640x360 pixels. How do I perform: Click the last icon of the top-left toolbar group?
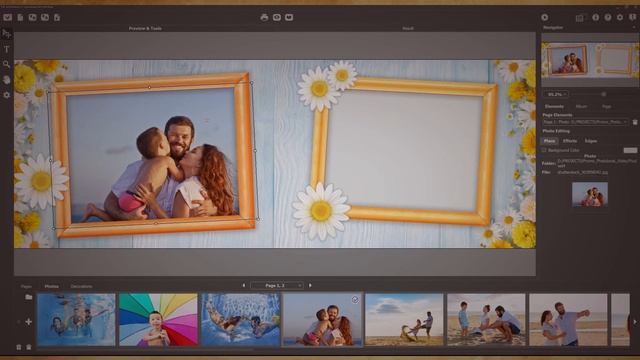pyautogui.click(x=57, y=17)
